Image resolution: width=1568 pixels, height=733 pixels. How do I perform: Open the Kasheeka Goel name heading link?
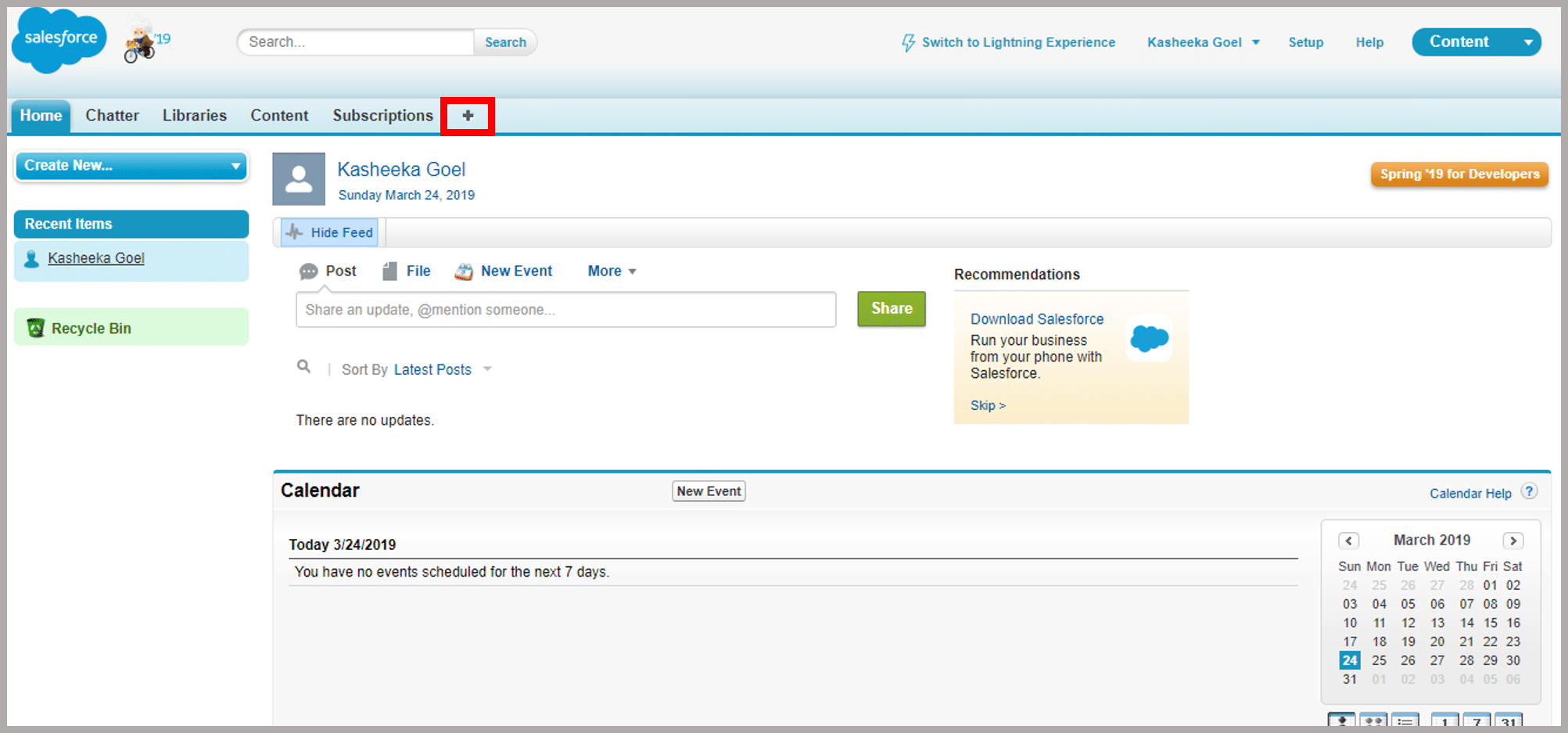[401, 170]
